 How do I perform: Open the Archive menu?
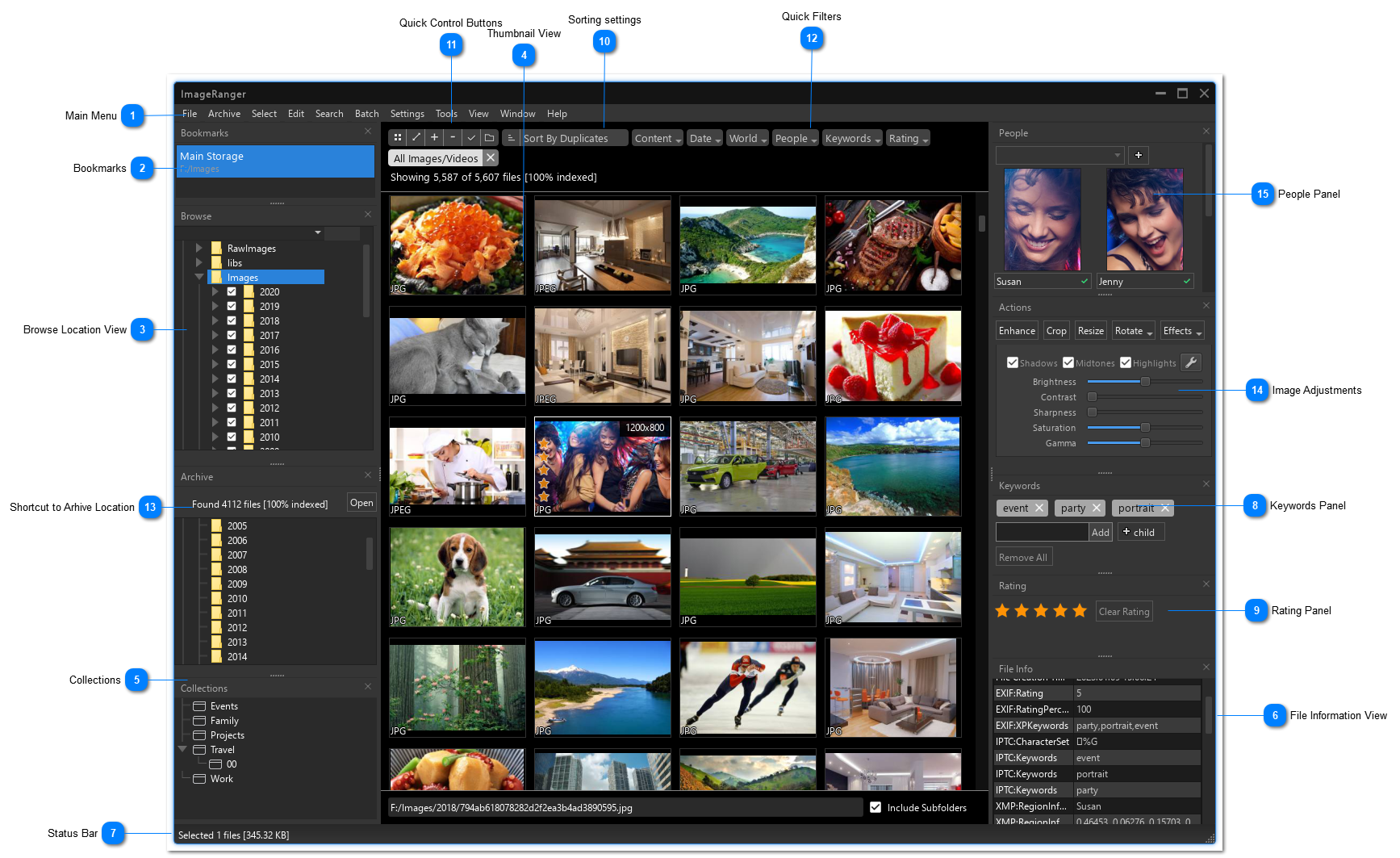tap(224, 114)
